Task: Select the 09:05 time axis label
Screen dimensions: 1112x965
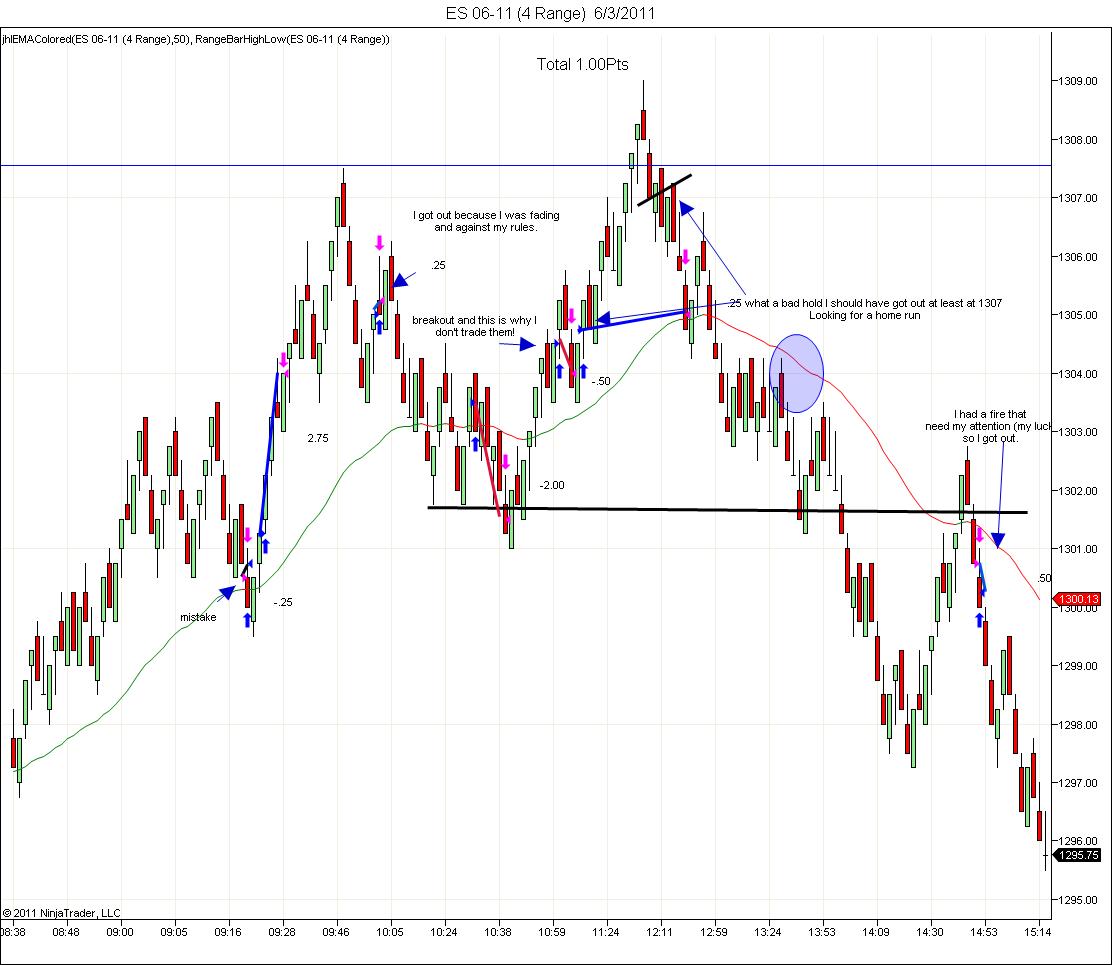Action: coord(174,932)
